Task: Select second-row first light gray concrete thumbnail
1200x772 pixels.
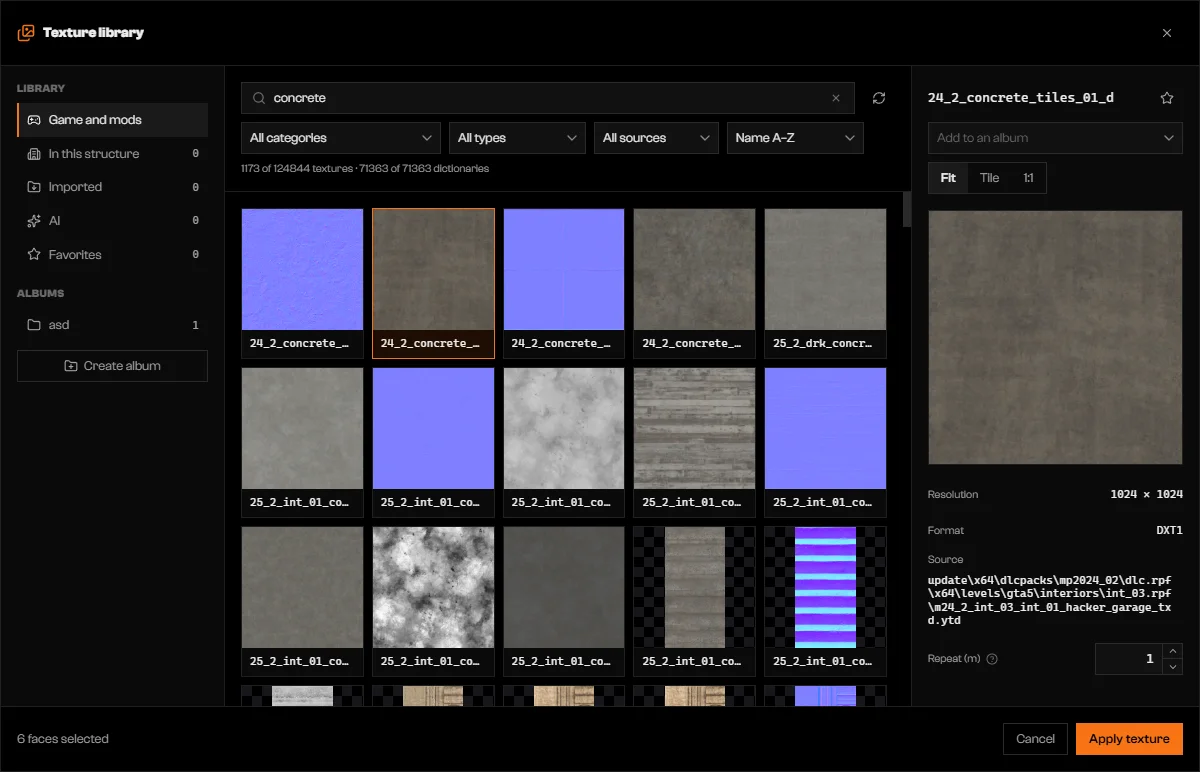Action: click(302, 442)
